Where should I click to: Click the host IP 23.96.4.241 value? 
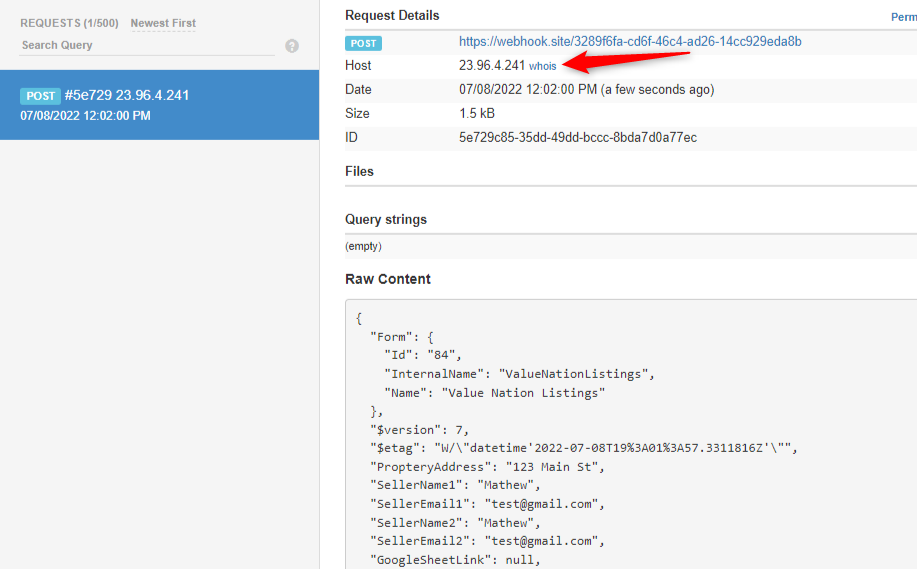(x=492, y=65)
